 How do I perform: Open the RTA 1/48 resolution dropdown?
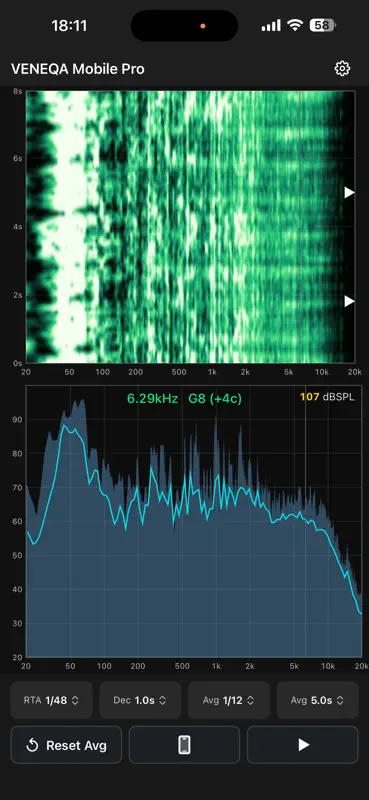click(x=51, y=700)
